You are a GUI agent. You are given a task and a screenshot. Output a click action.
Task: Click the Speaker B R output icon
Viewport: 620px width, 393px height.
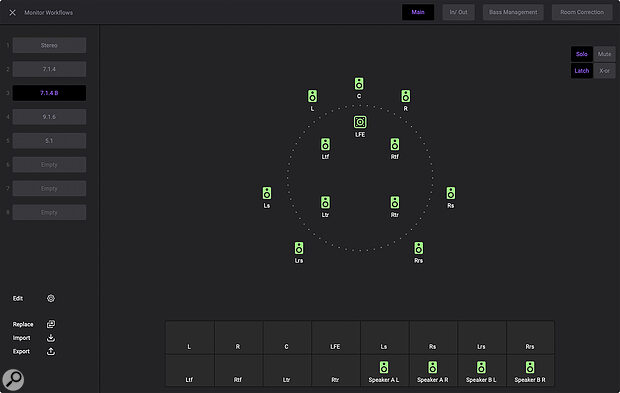(530, 367)
